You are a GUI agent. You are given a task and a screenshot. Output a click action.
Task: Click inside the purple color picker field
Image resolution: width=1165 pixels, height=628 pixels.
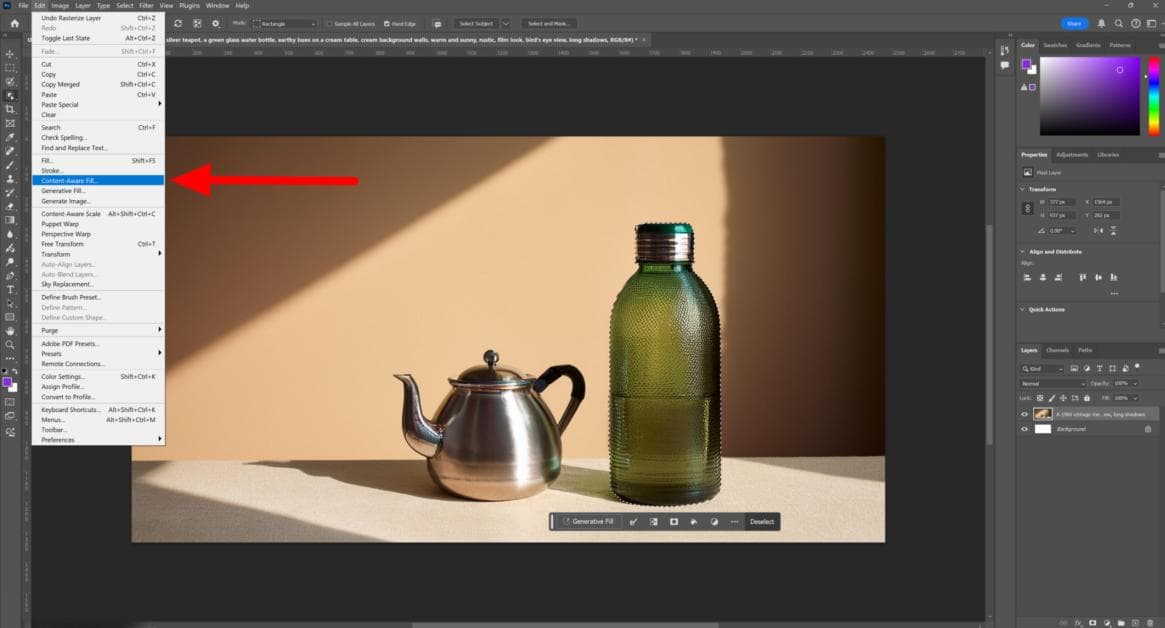tap(1089, 97)
